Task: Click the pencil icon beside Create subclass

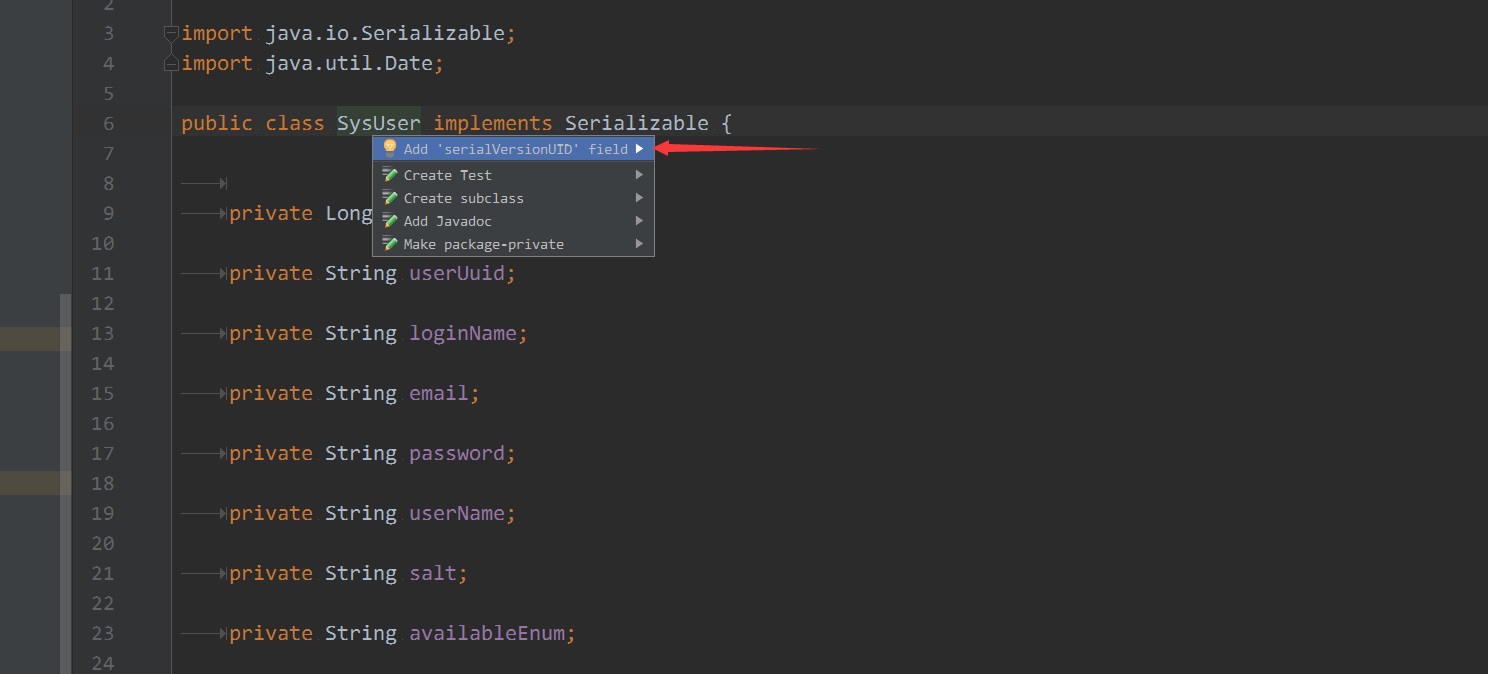Action: 390,198
